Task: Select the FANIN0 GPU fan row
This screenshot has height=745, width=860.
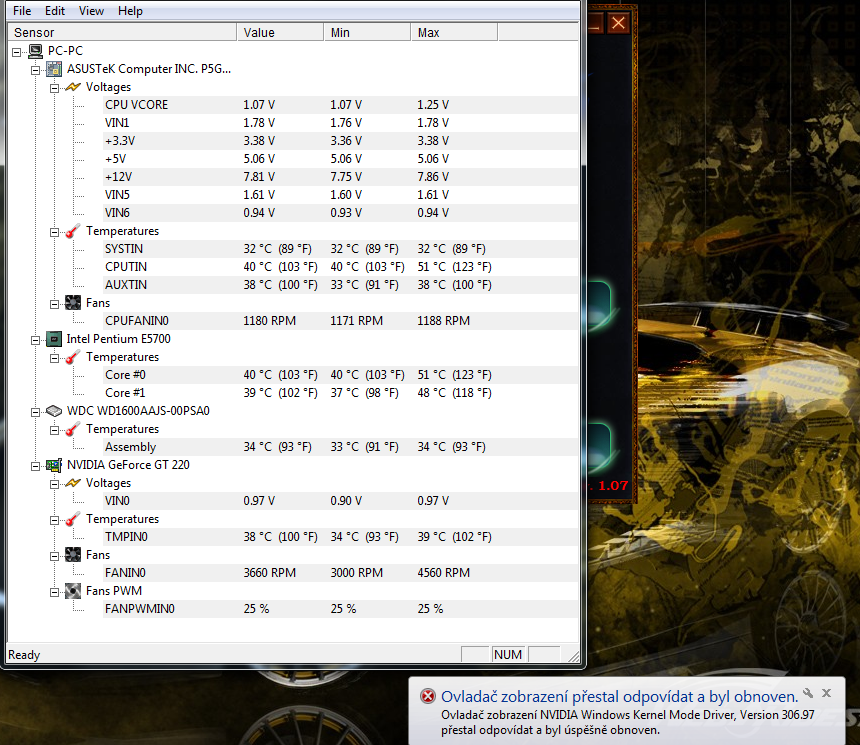Action: tap(340, 573)
